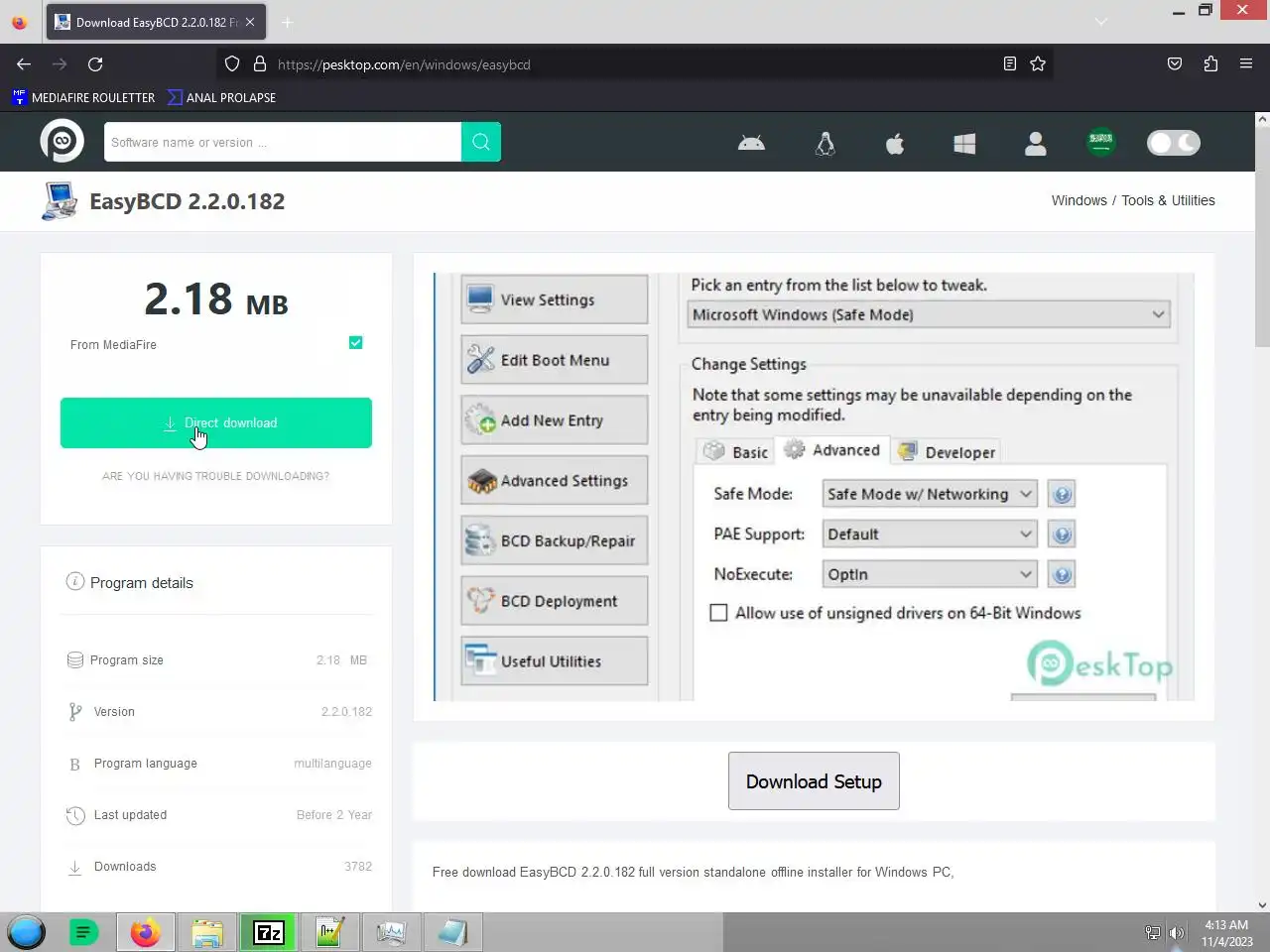Screen dimensions: 1270x952
Task: Switch language via the Arabic flag icon
Action: tap(1101, 142)
